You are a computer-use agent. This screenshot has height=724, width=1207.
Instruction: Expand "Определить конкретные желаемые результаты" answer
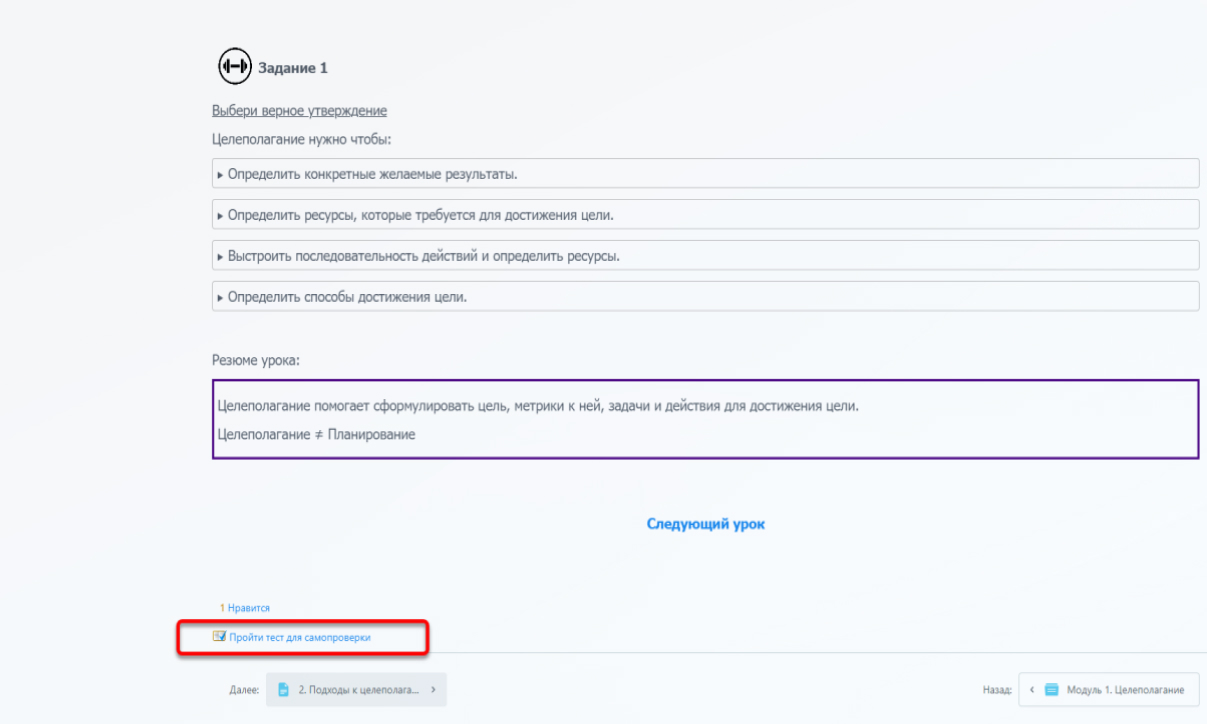372,174
